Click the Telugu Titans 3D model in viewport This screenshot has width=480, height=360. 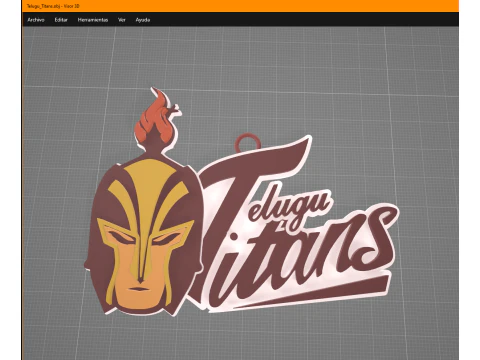point(242,203)
